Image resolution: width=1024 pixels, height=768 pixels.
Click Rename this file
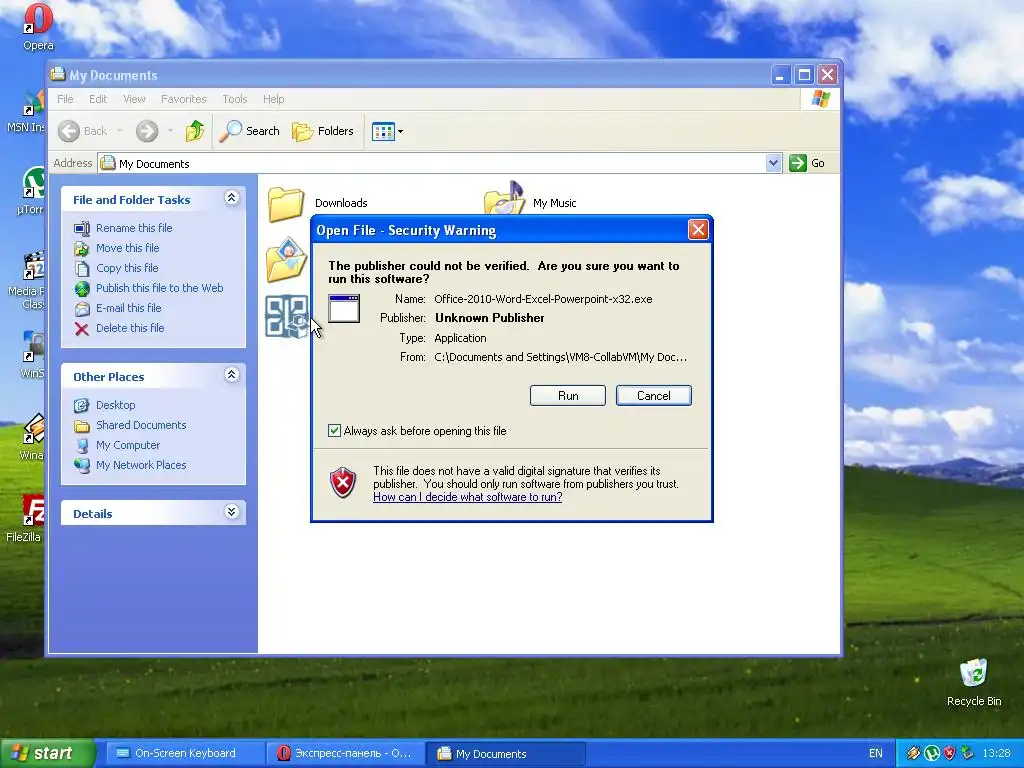[134, 228]
